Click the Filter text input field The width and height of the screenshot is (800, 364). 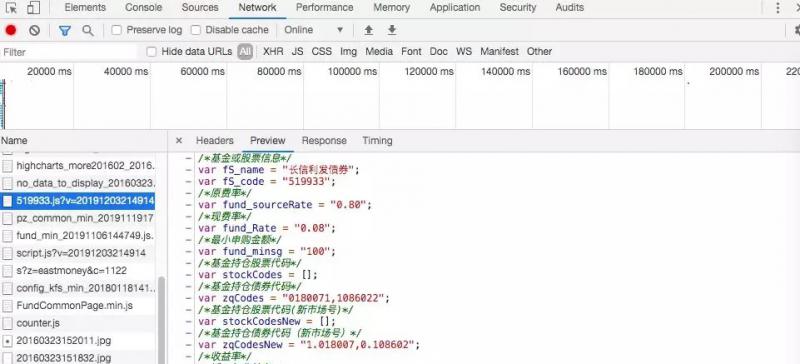69,52
